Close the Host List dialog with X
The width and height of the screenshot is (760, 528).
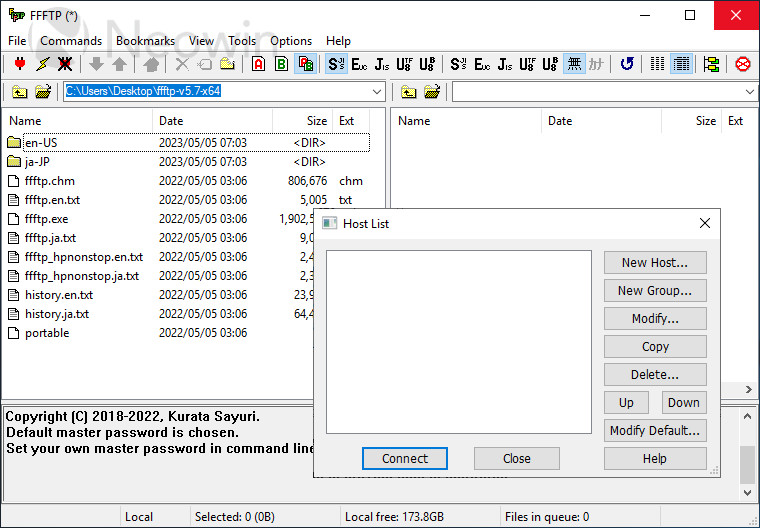705,223
